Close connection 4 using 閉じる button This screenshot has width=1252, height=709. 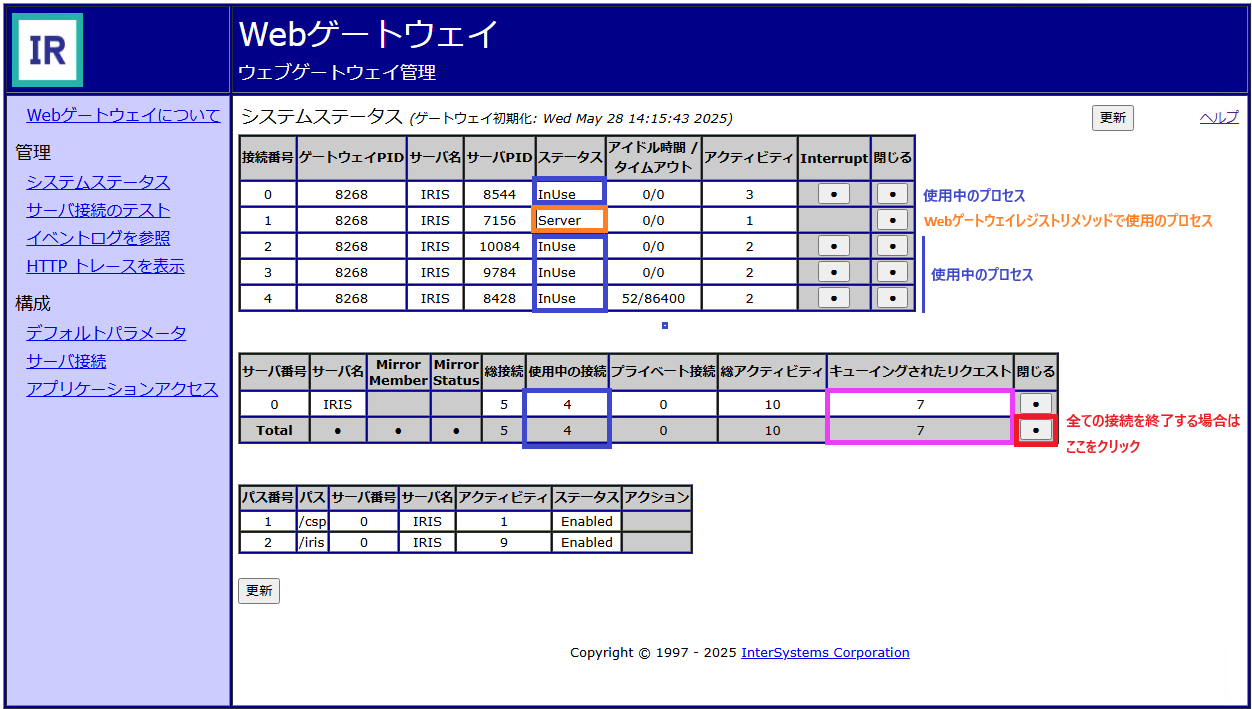click(891, 298)
